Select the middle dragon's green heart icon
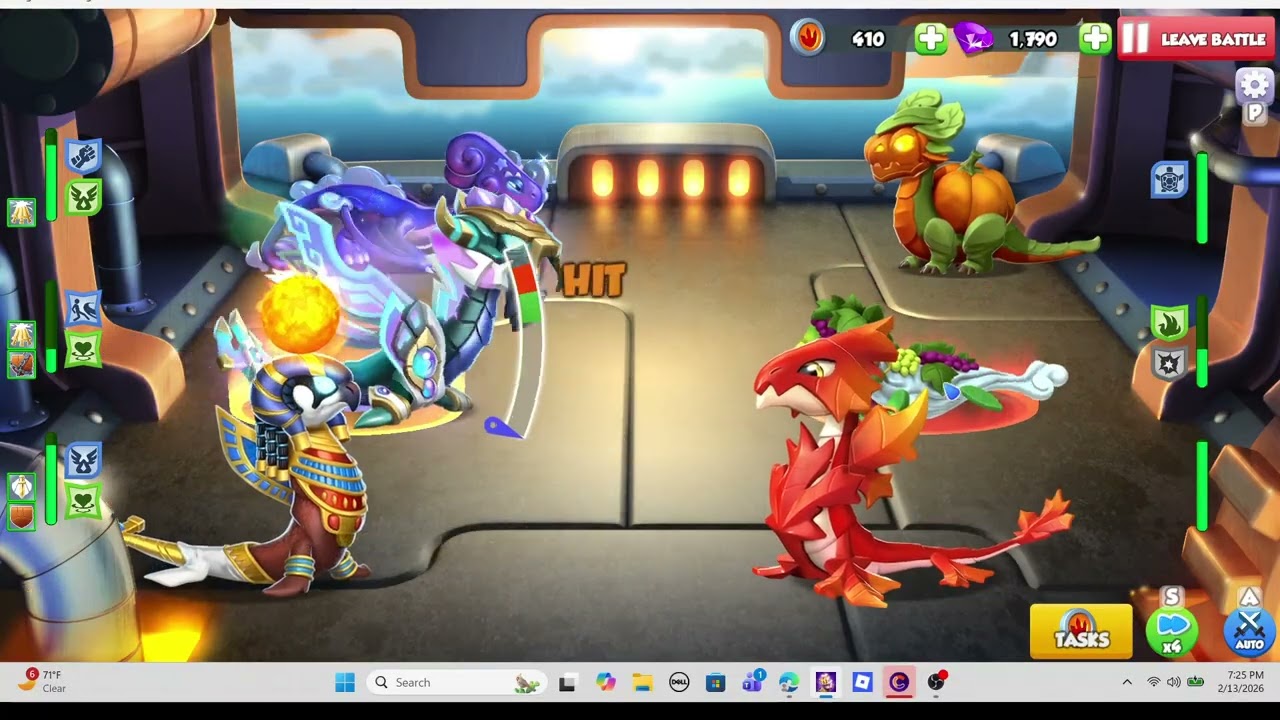Screen dimensions: 1280x720 tap(83, 348)
